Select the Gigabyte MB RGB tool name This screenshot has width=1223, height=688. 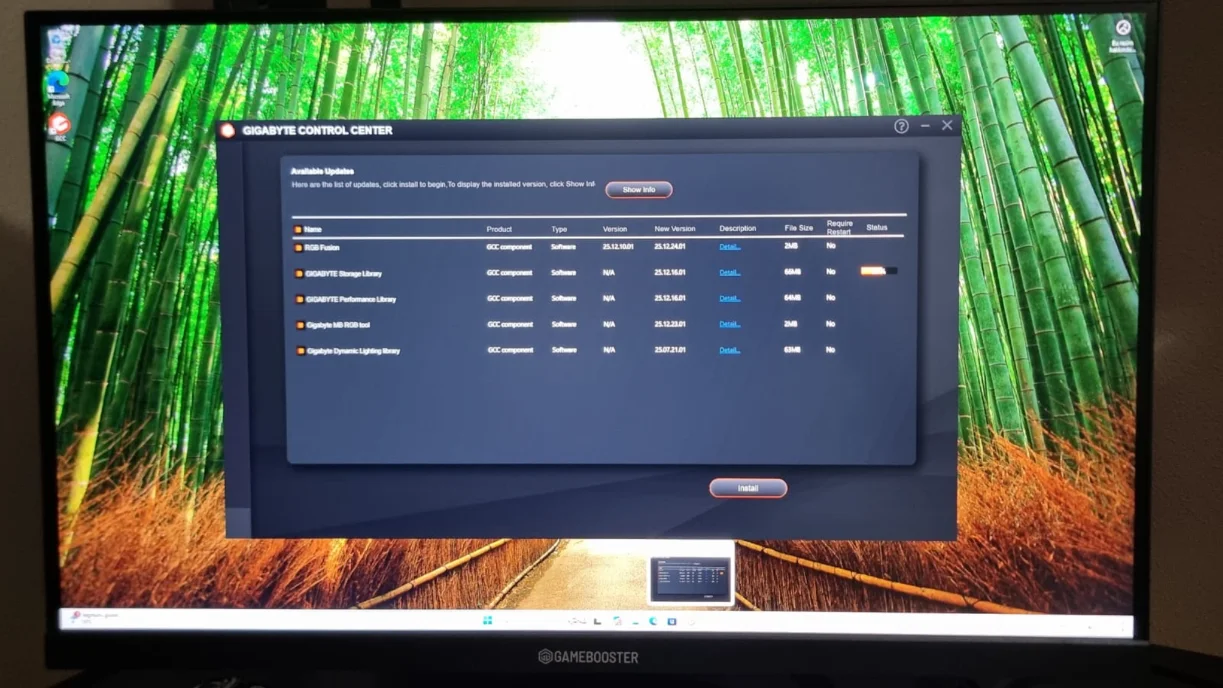coord(338,325)
